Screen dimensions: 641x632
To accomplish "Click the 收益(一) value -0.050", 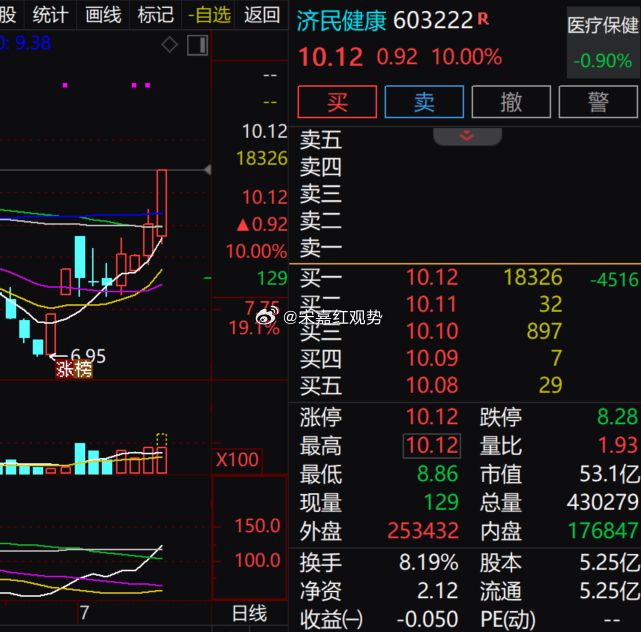I will 427,619.
